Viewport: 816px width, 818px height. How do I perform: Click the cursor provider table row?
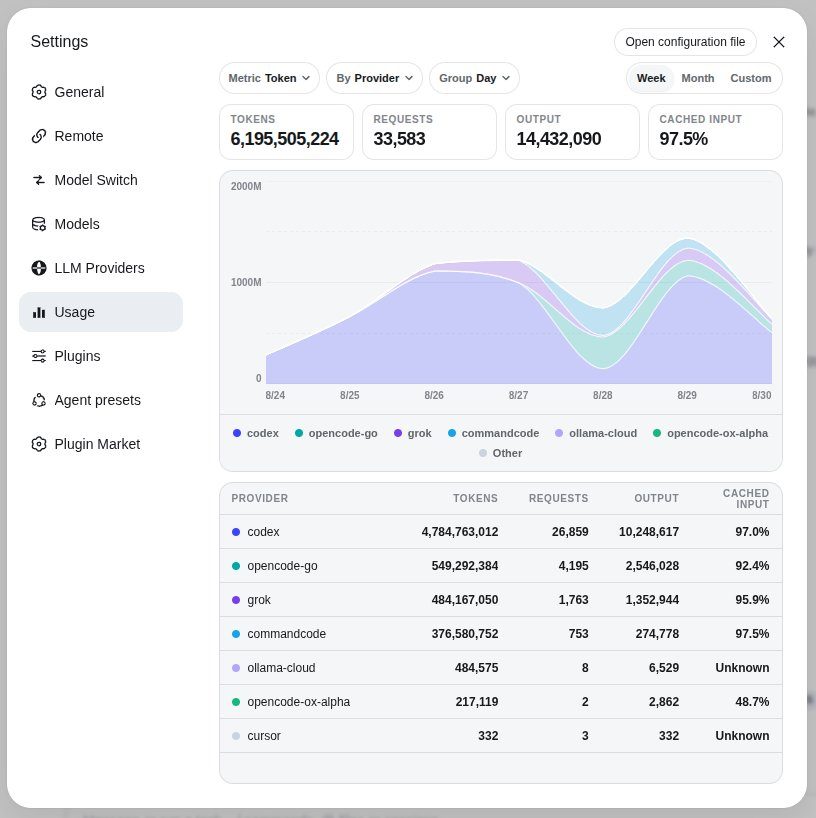501,736
